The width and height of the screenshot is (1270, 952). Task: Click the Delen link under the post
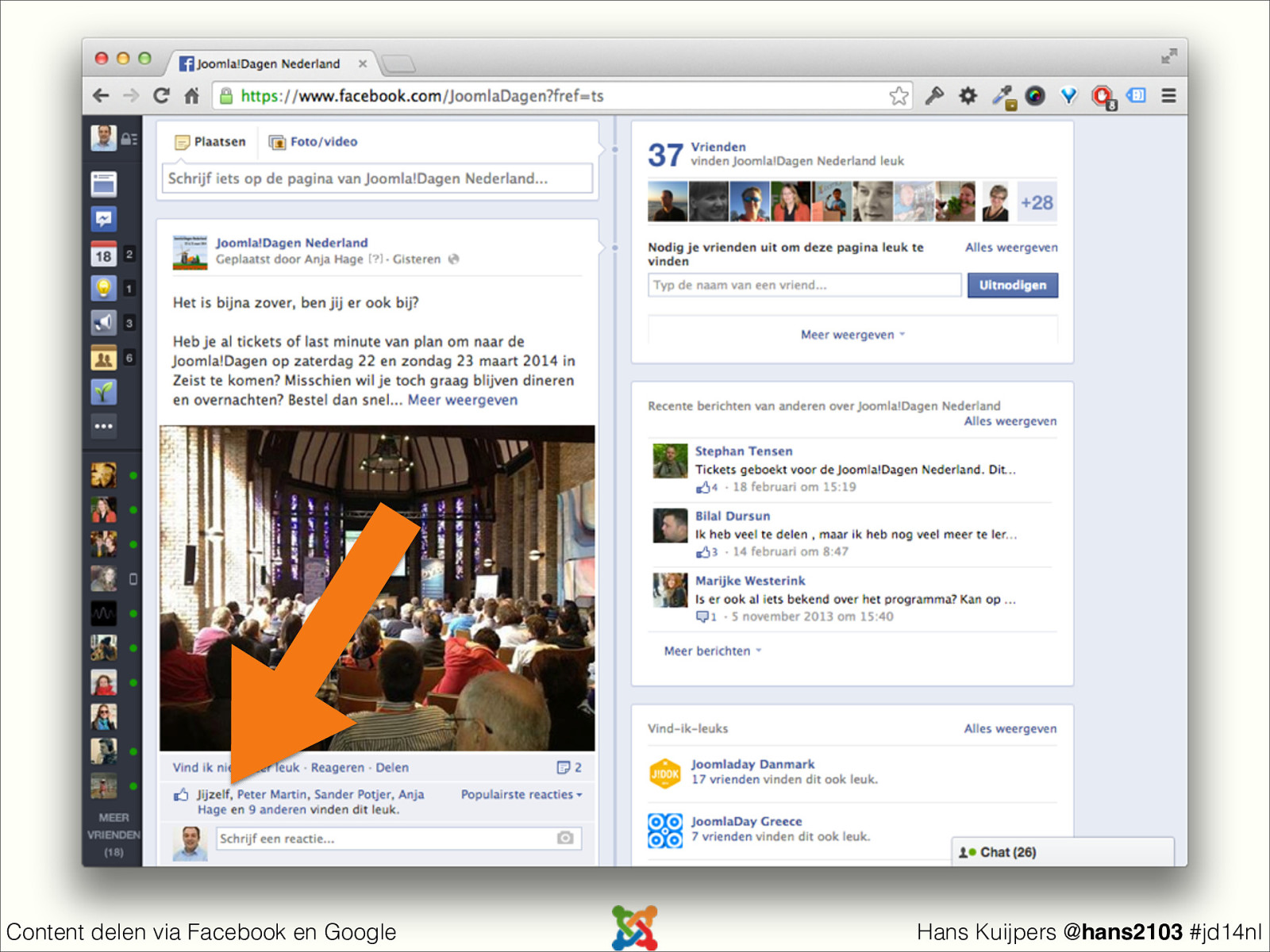[x=392, y=767]
